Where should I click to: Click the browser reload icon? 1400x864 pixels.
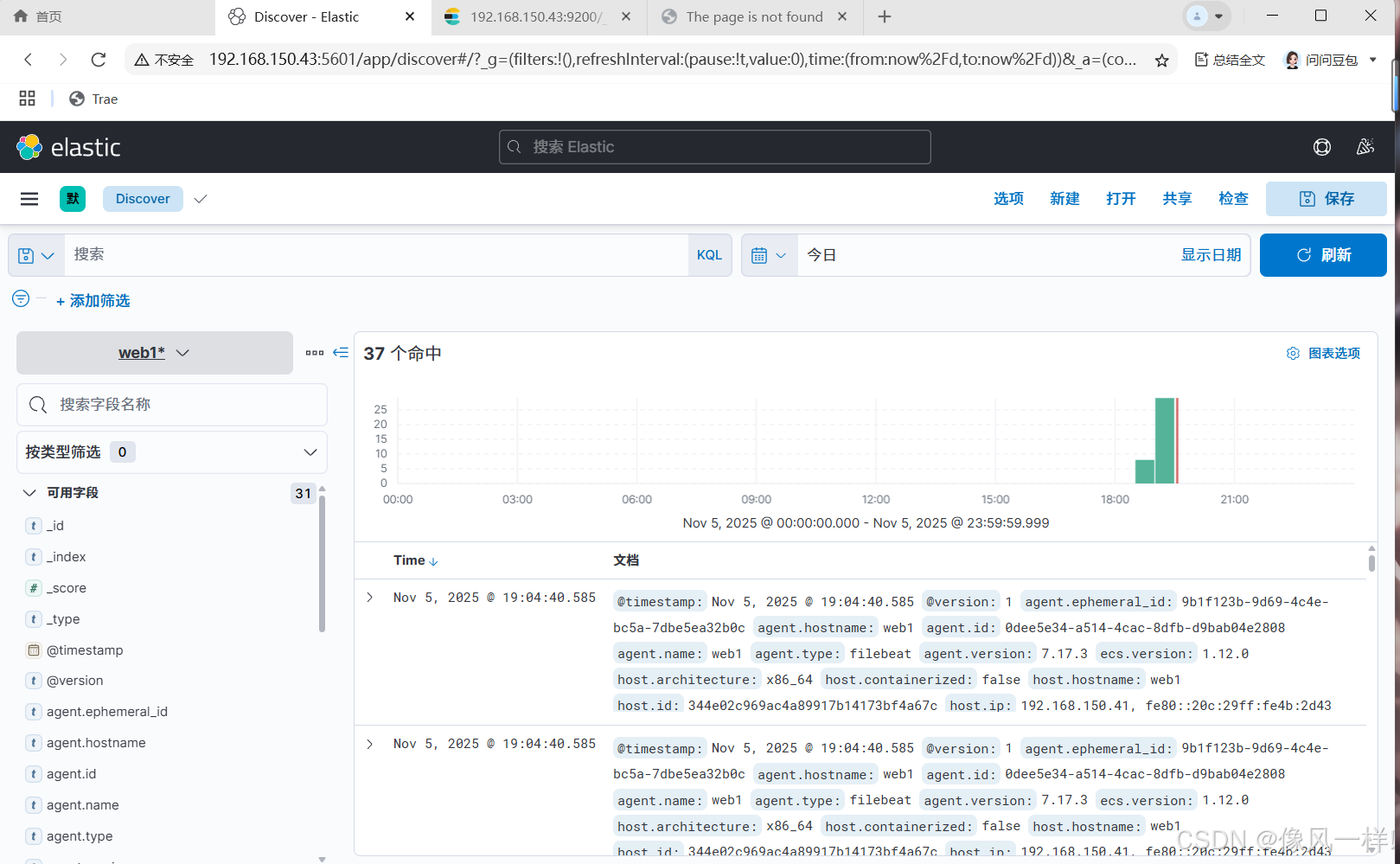pyautogui.click(x=99, y=60)
